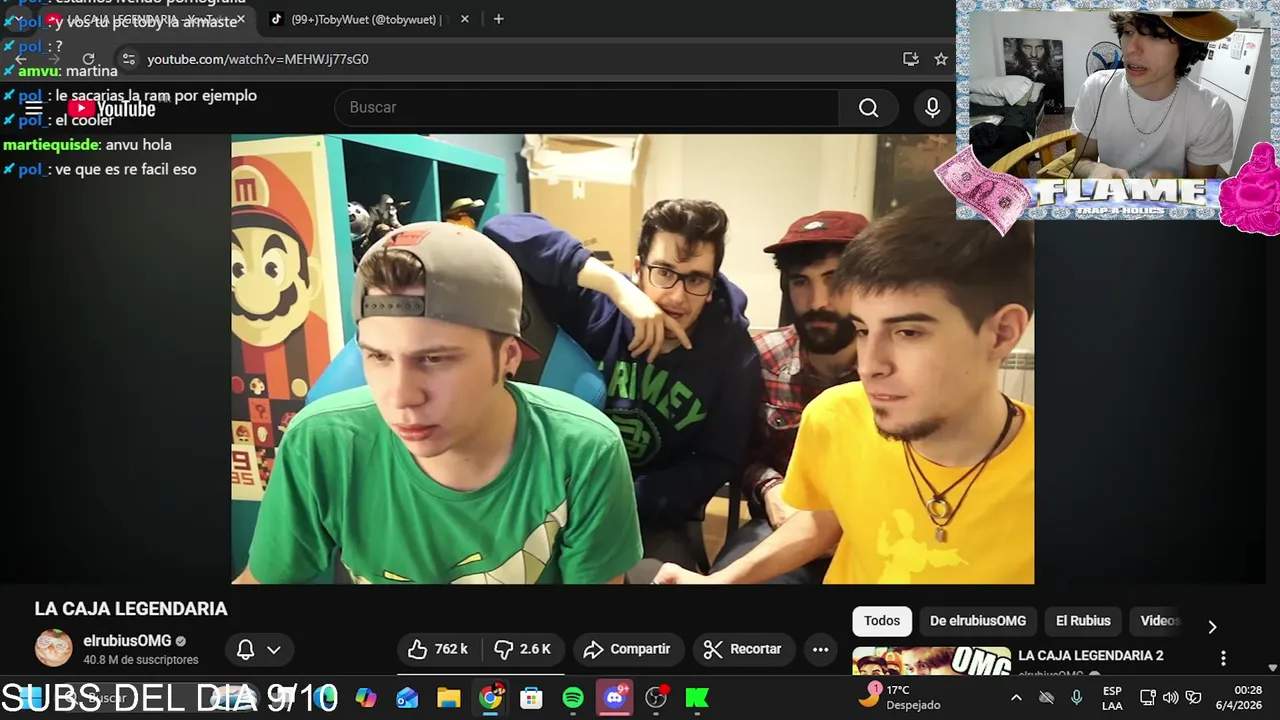This screenshot has width=1280, height=720.
Task: Open more actions three-dot menu
Action: pos(820,649)
